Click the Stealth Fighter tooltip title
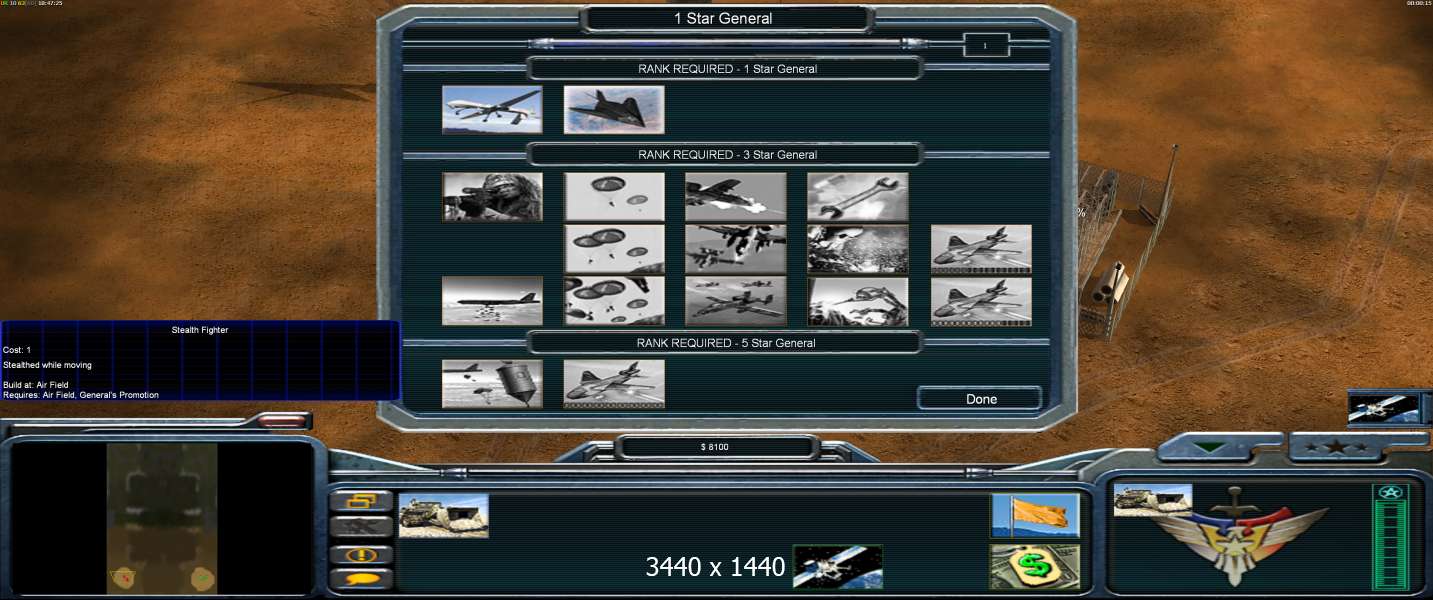The width and height of the screenshot is (1433, 600). [x=200, y=330]
